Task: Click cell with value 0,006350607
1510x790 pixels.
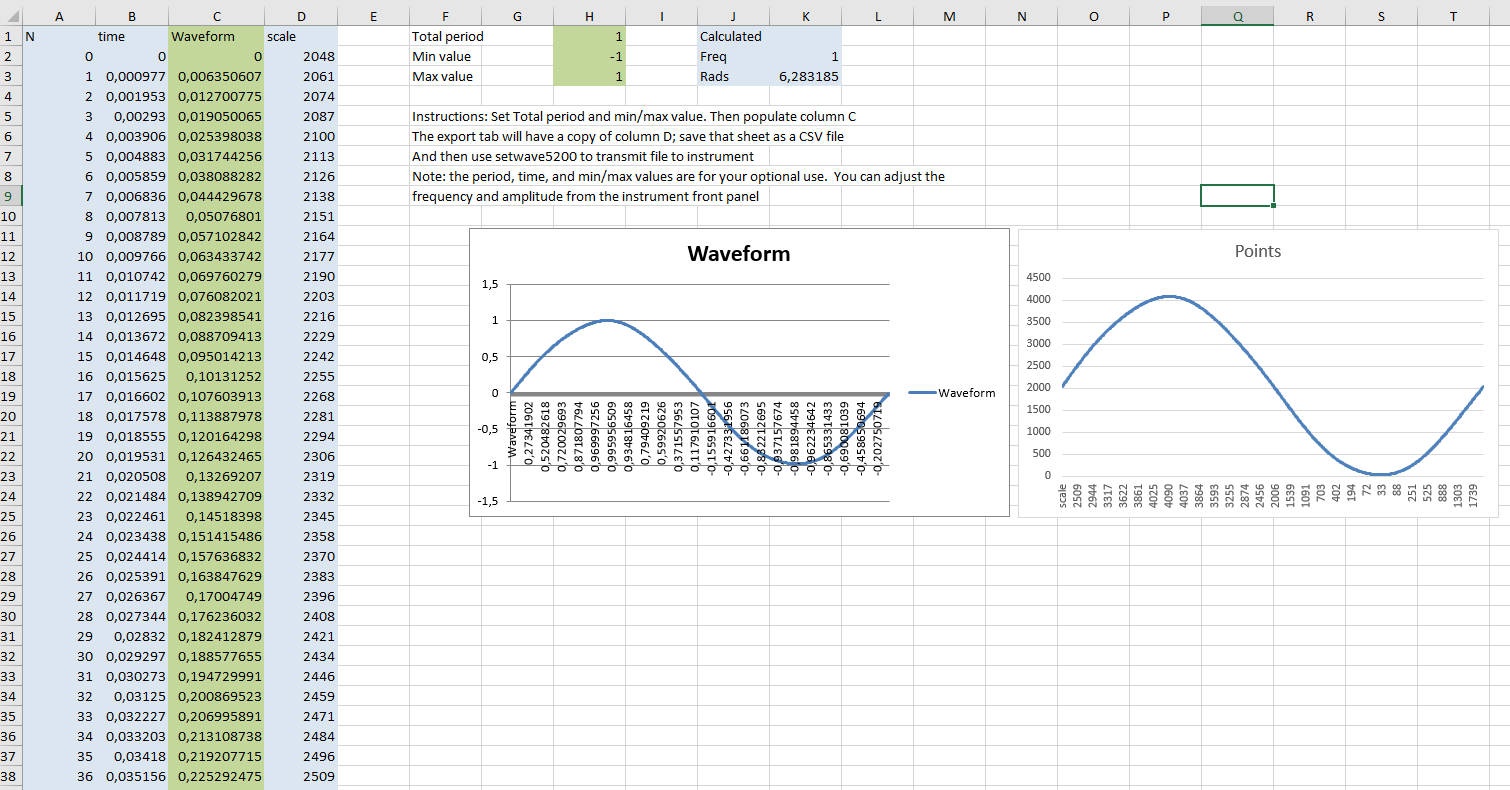Action: tap(216, 76)
